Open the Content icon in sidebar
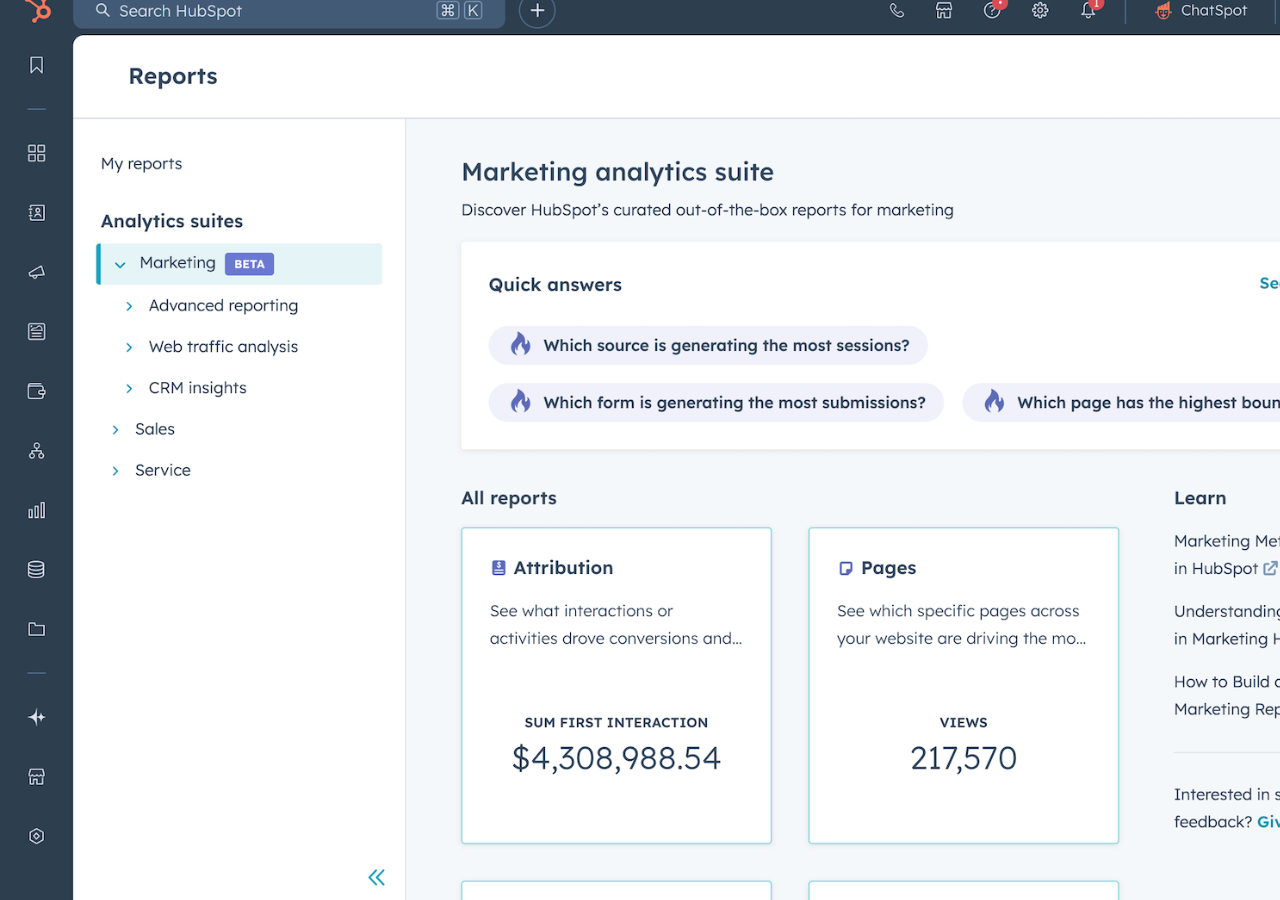Viewport: 1280px width, 900px height. [x=37, y=331]
